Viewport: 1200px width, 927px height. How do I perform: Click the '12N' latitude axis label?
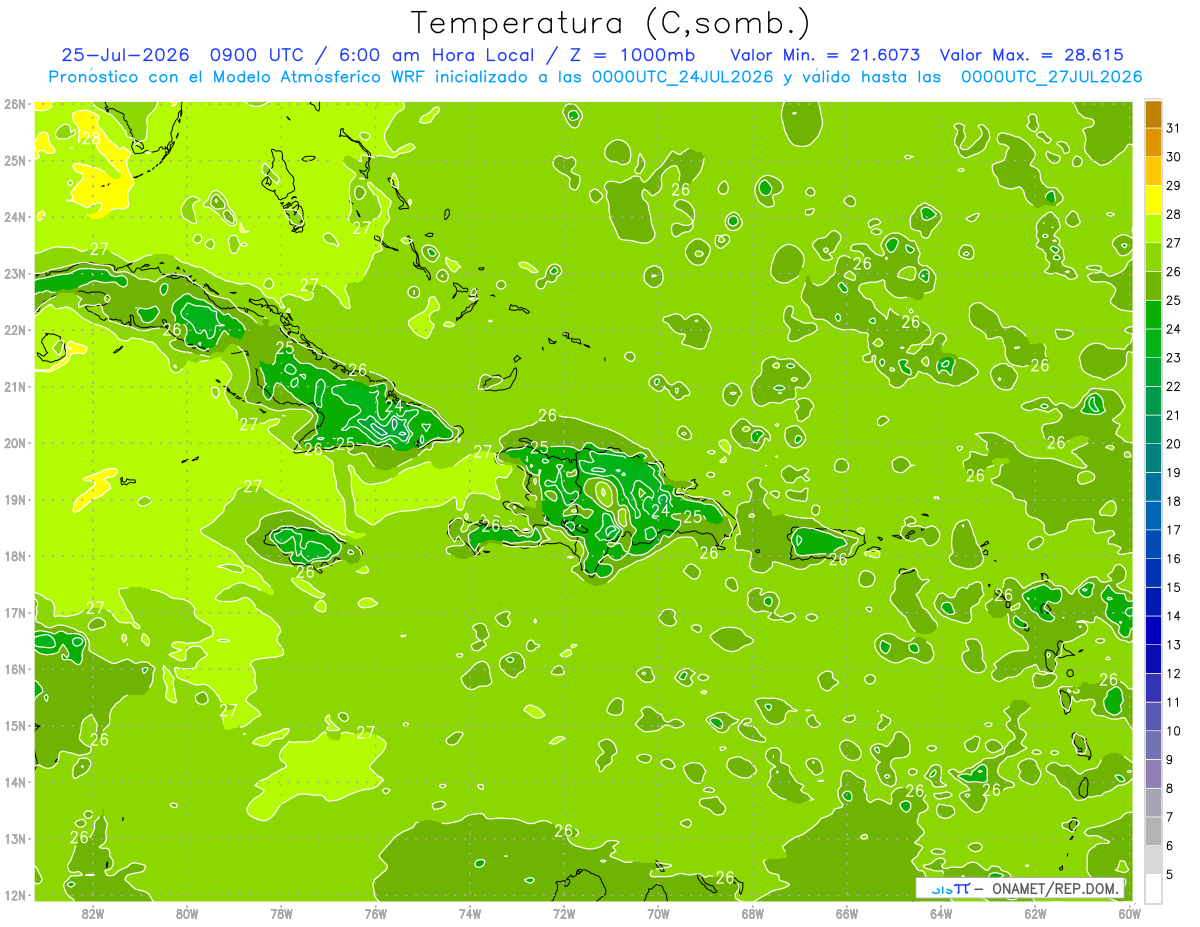(14, 895)
